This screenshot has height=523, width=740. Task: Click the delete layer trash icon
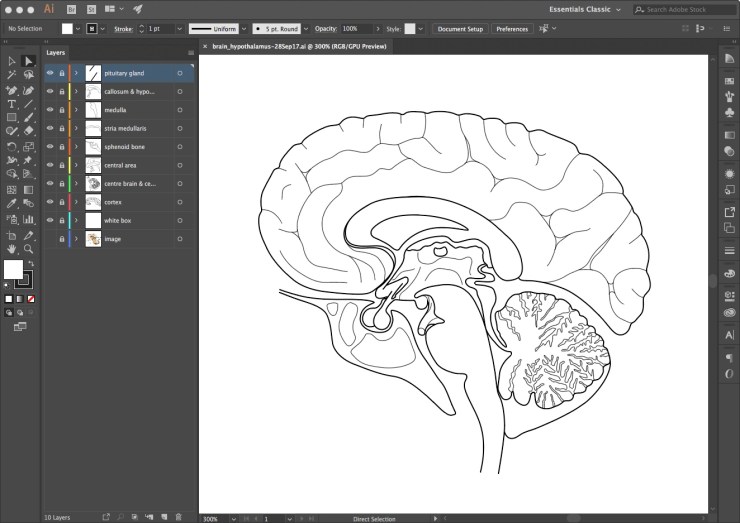[x=178, y=517]
